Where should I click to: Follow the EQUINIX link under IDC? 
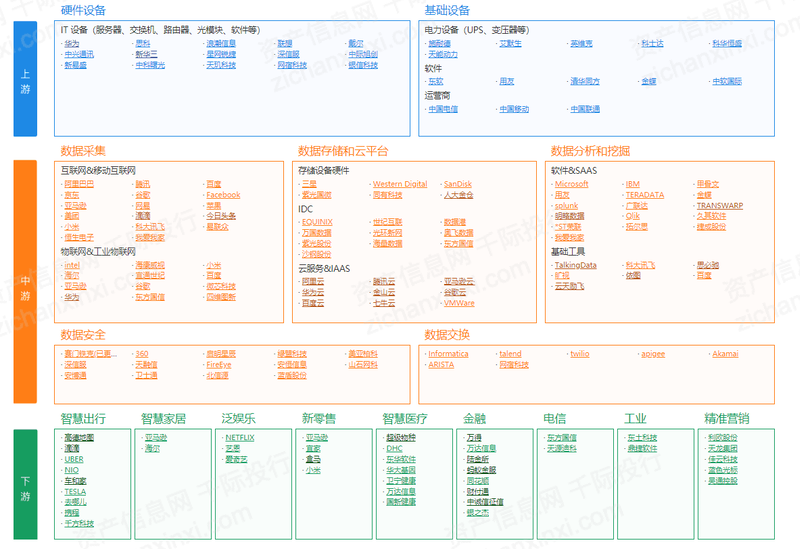pyautogui.click(x=318, y=222)
